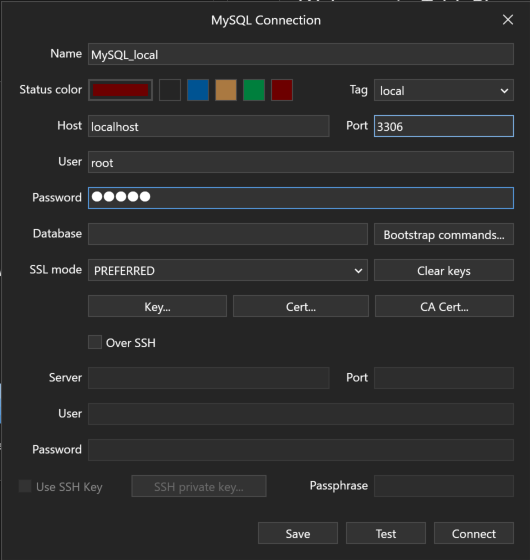
Task: Click the SSH private key... button
Action: pyautogui.click(x=199, y=486)
